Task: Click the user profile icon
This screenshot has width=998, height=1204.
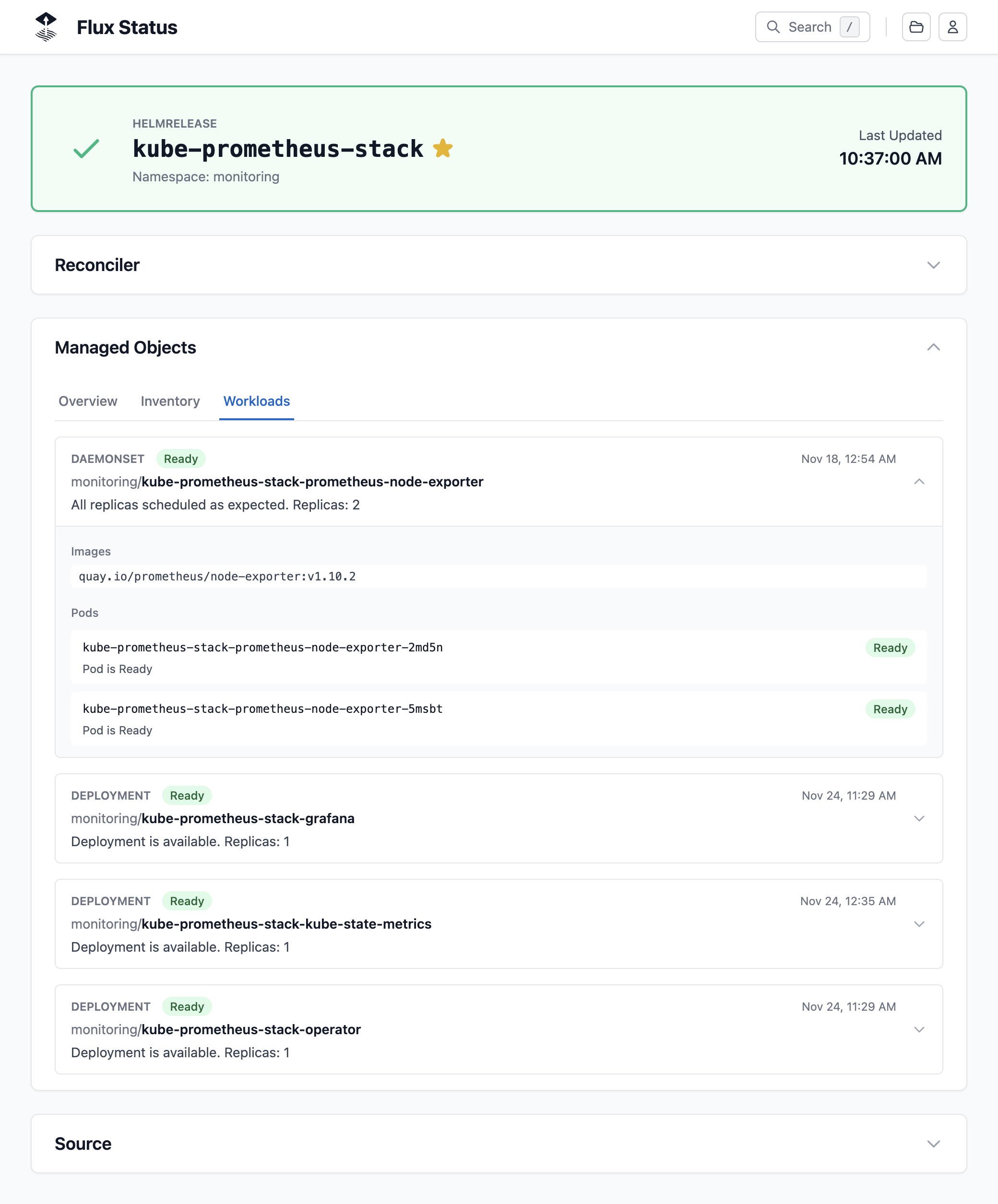Action: click(x=953, y=26)
